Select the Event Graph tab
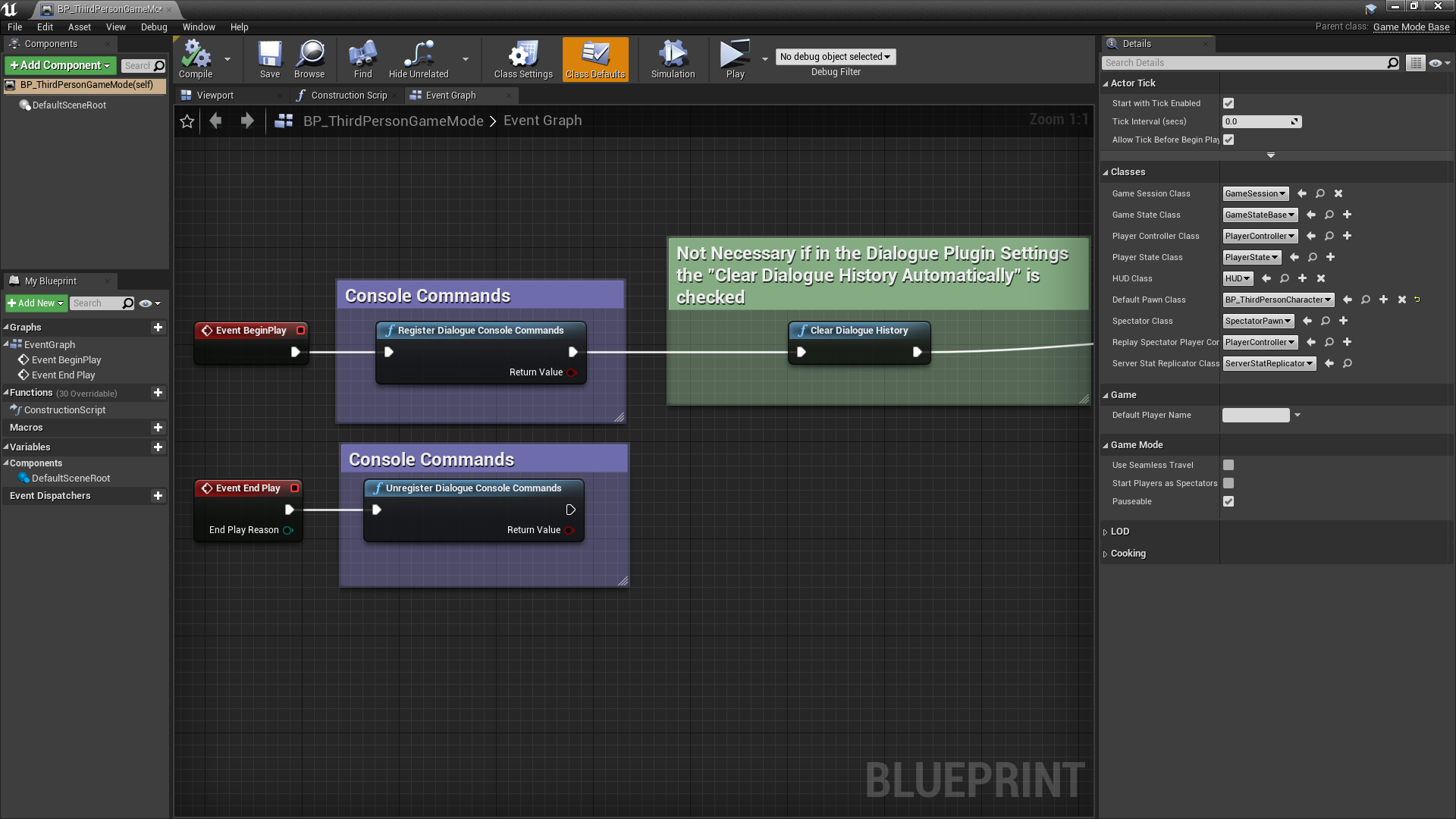1456x819 pixels. (x=450, y=94)
